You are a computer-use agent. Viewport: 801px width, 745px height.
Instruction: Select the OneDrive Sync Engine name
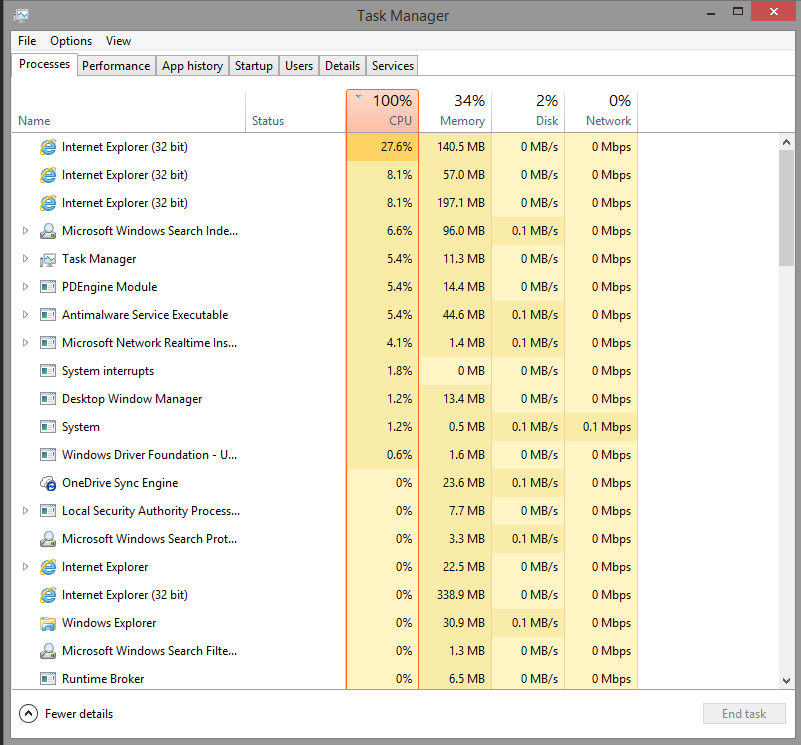tap(120, 483)
